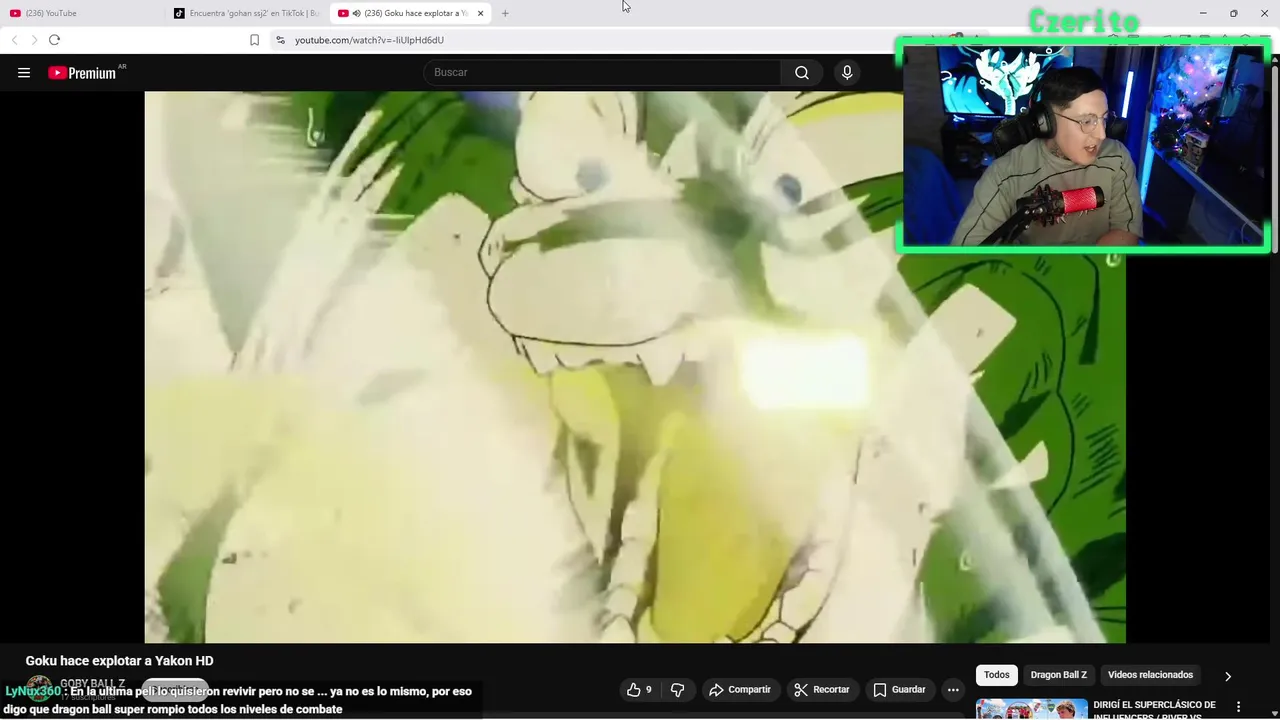Image resolution: width=1280 pixels, height=720 pixels.
Task: Open the DIRIGÍ EL SUPERCLÁSICO video title
Action: point(1155,710)
